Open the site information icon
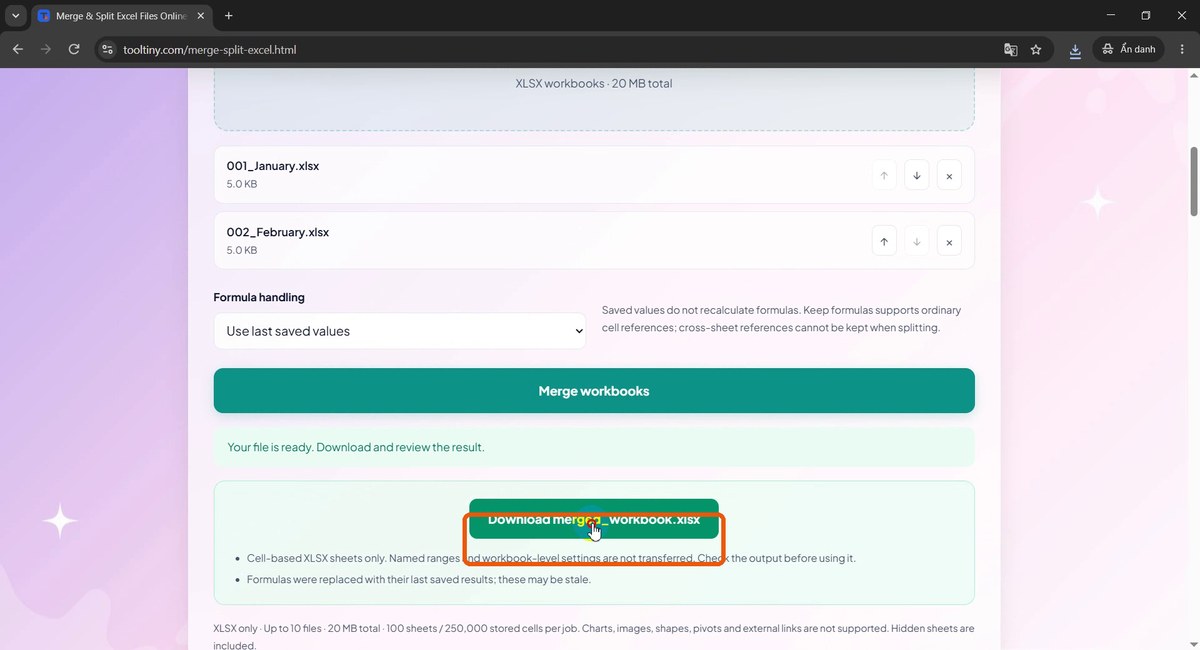The image size is (1200, 650). (109, 49)
